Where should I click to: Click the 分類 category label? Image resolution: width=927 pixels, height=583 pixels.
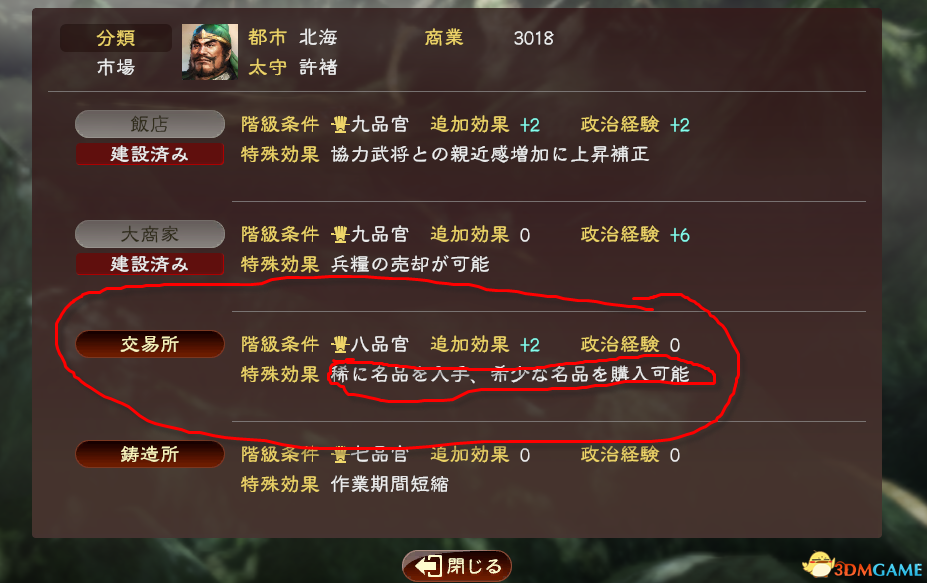click(116, 38)
